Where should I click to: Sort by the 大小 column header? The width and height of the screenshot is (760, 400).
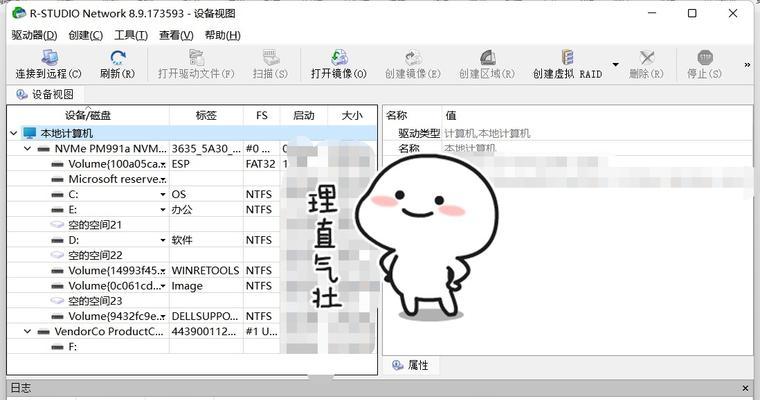click(352, 115)
